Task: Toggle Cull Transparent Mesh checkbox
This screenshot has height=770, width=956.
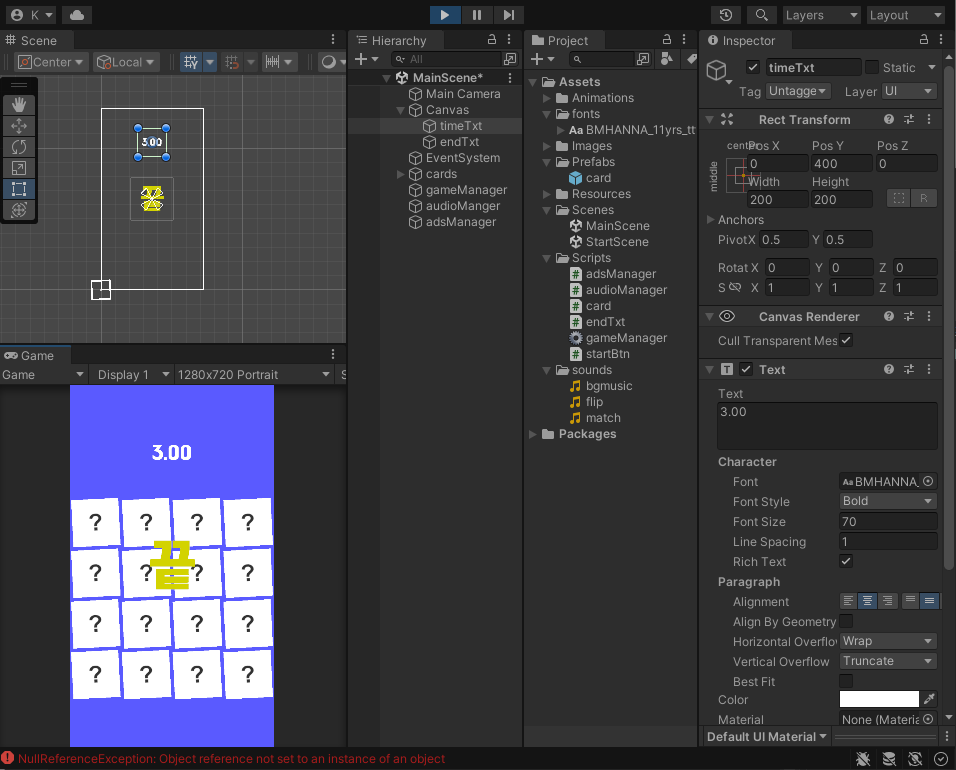Action: click(846, 340)
